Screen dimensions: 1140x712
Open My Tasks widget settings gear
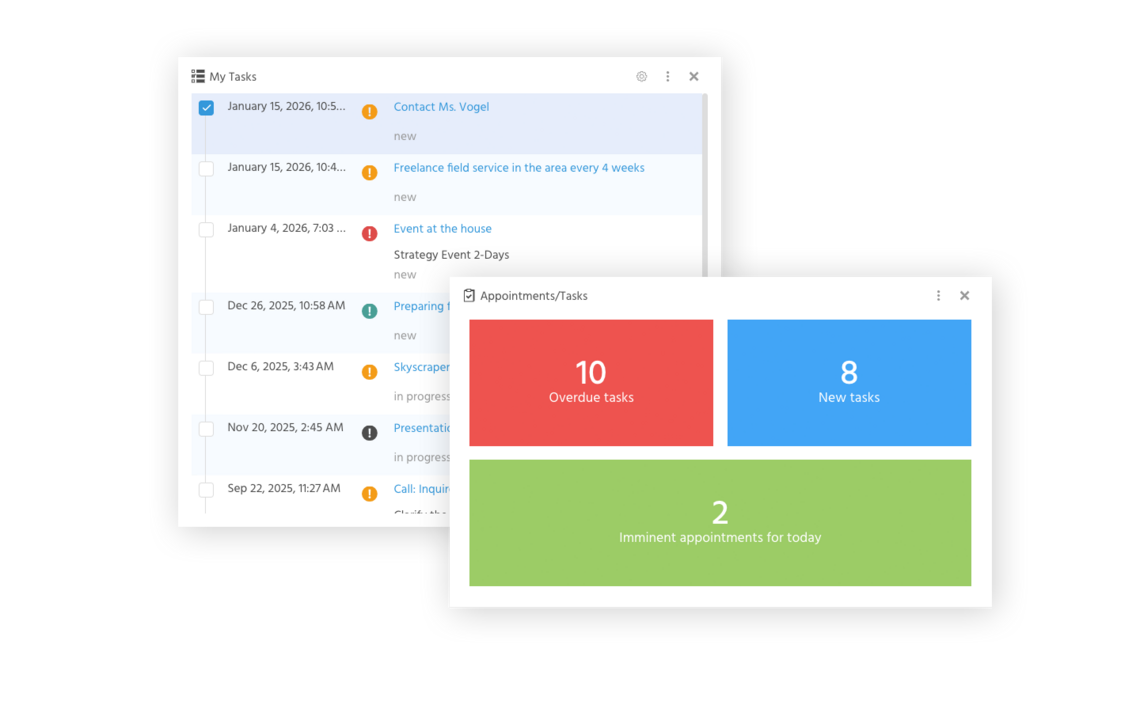(x=641, y=77)
